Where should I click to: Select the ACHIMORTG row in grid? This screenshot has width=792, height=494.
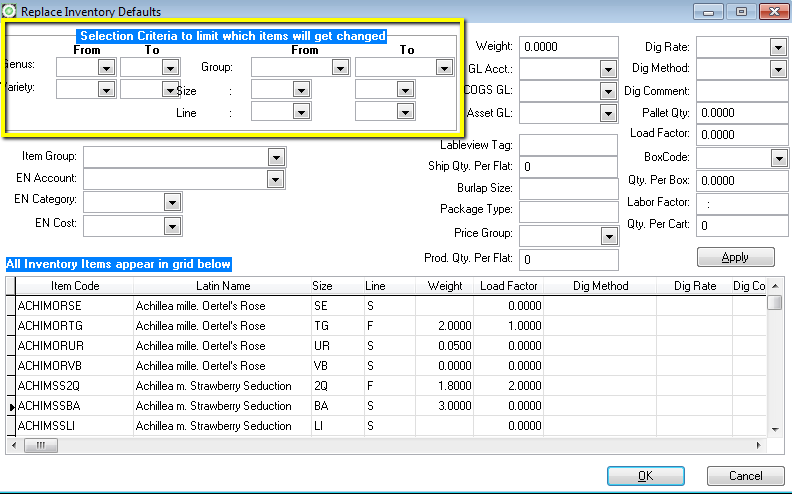coord(50,326)
